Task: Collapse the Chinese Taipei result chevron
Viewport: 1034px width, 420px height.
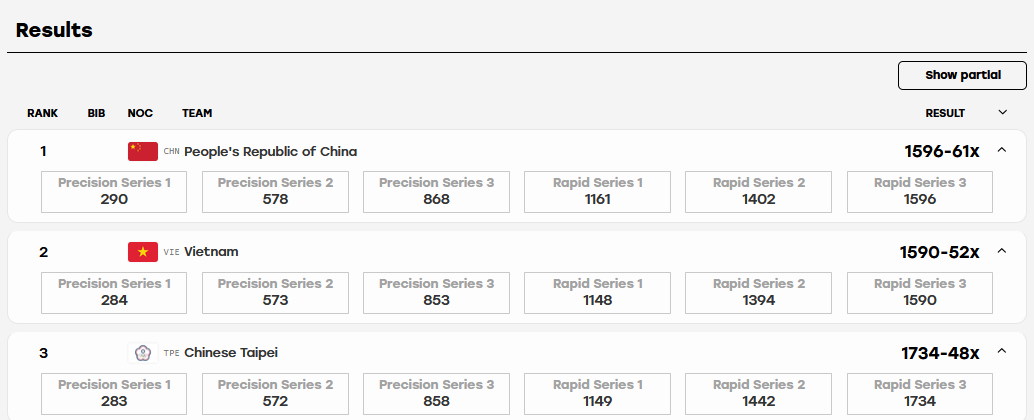Action: click(x=1002, y=351)
